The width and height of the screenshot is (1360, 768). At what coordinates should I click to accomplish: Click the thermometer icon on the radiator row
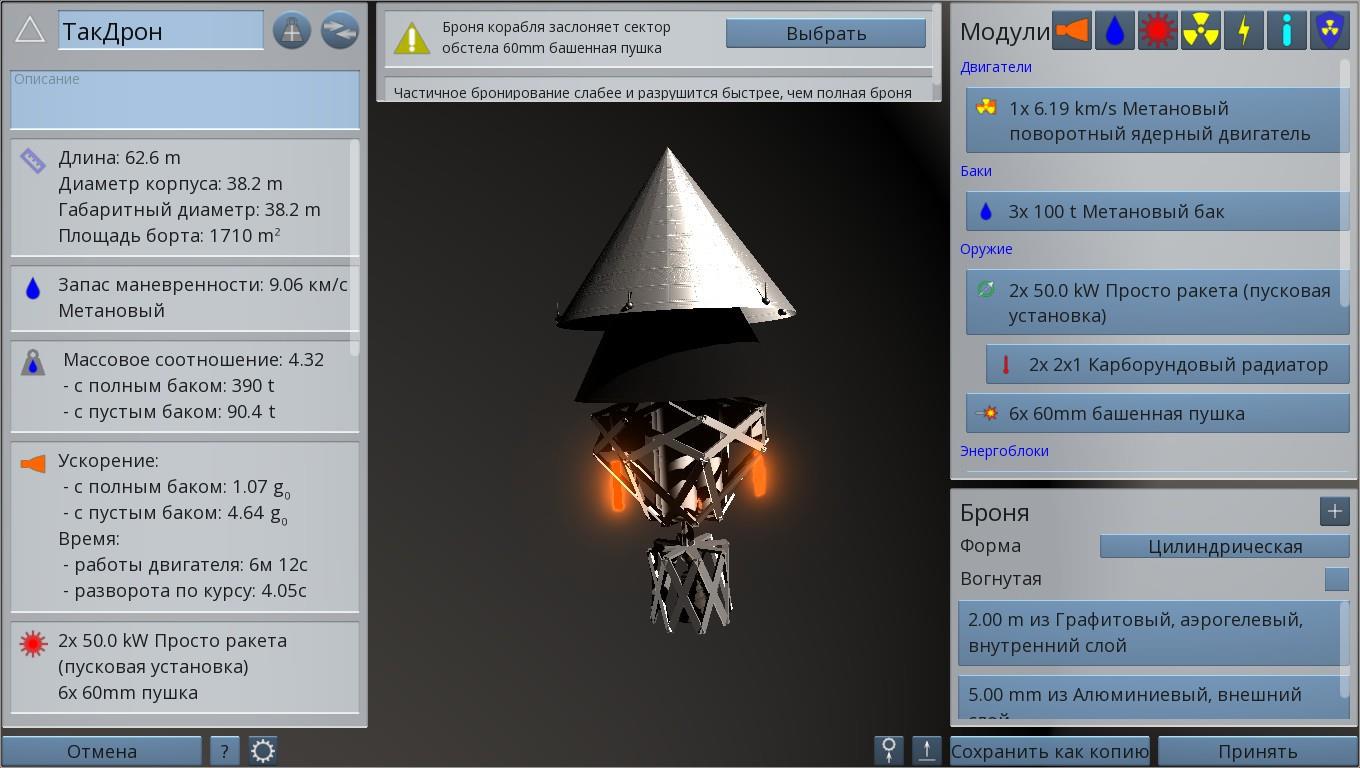coord(1007,365)
